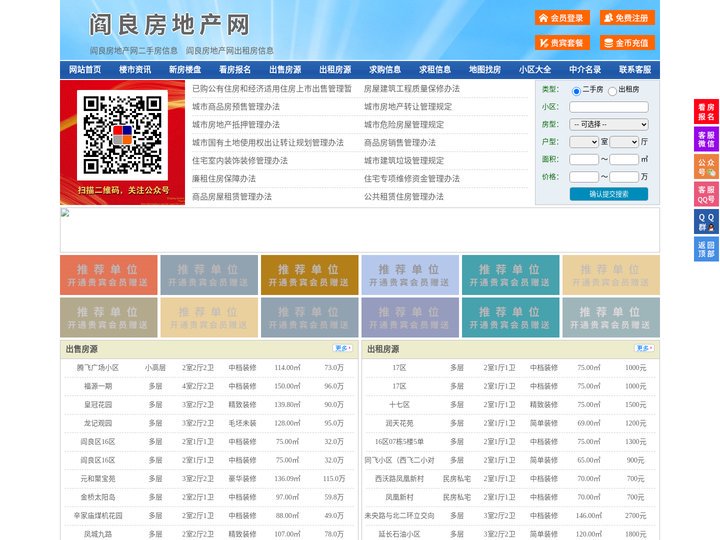720x540 pixels.
Task: Click the 会员登录 button
Action: 562,18
